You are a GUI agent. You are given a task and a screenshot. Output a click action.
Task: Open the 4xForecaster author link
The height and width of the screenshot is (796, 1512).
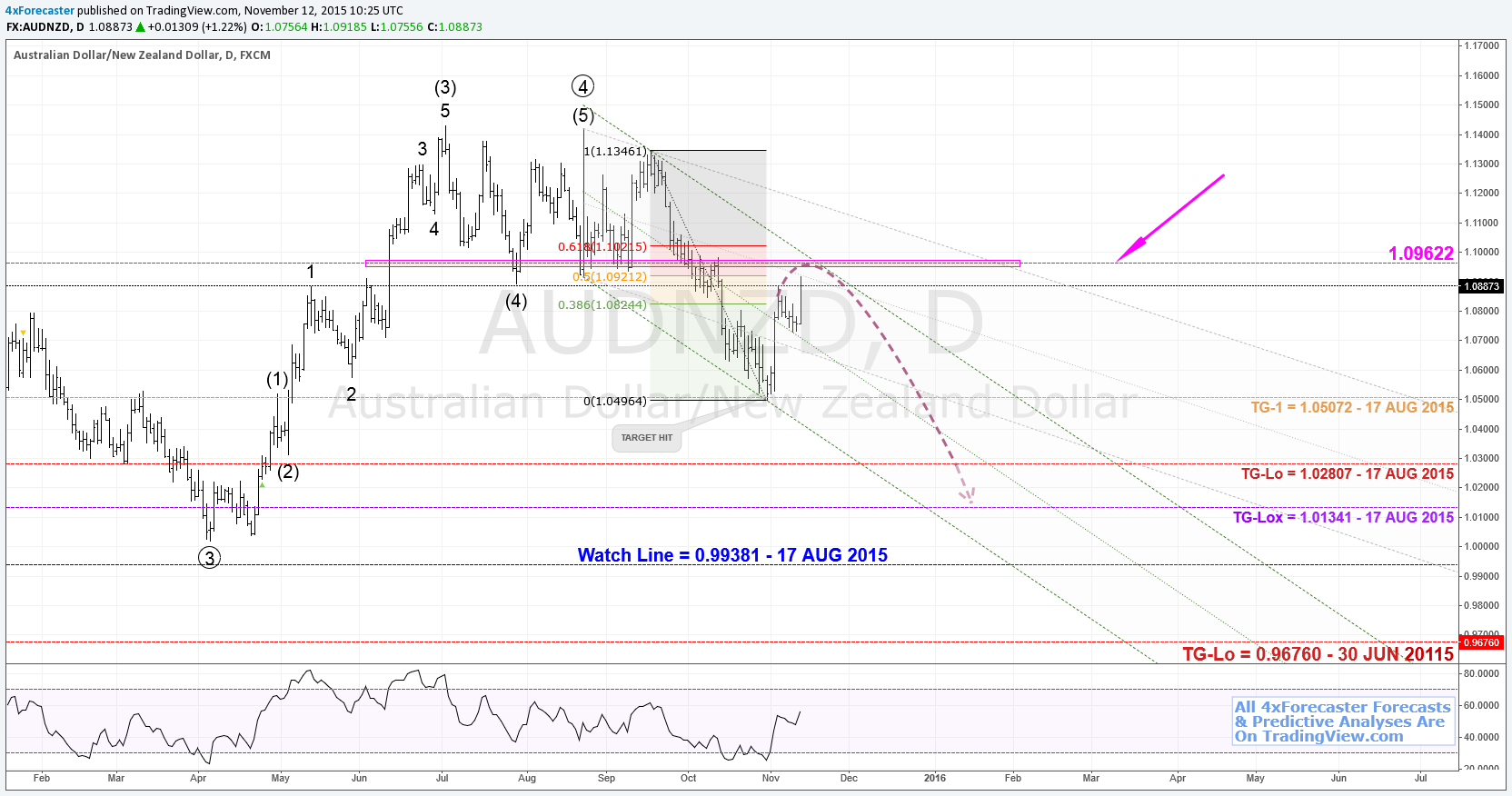pos(40,11)
